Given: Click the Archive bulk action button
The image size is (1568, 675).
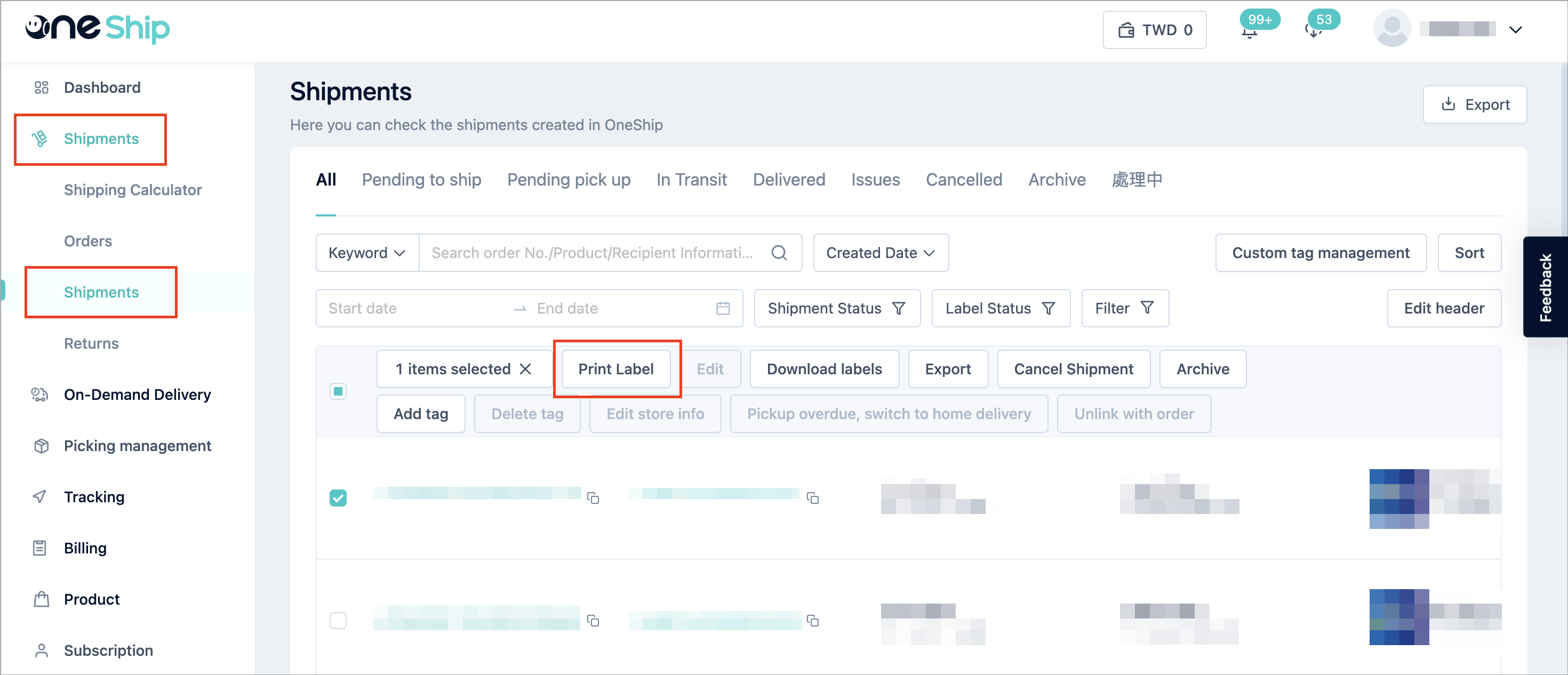Looking at the screenshot, I should pos(1202,369).
